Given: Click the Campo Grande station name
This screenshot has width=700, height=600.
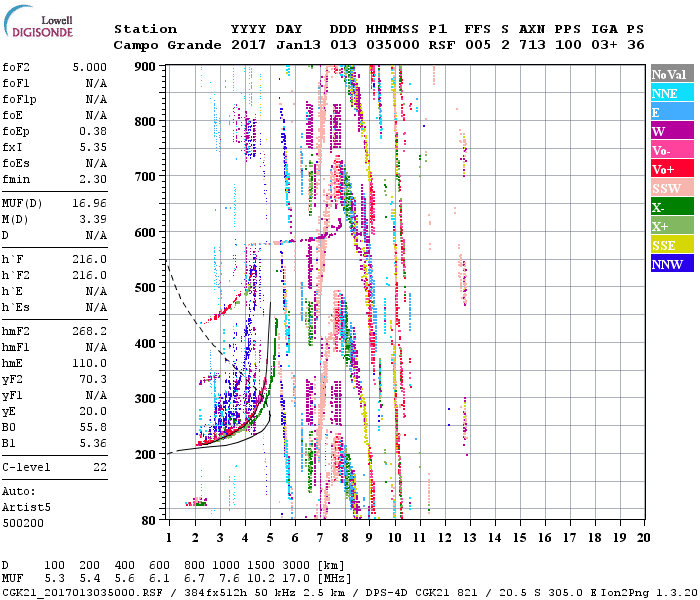Looking at the screenshot, I should pyautogui.click(x=161, y=45).
